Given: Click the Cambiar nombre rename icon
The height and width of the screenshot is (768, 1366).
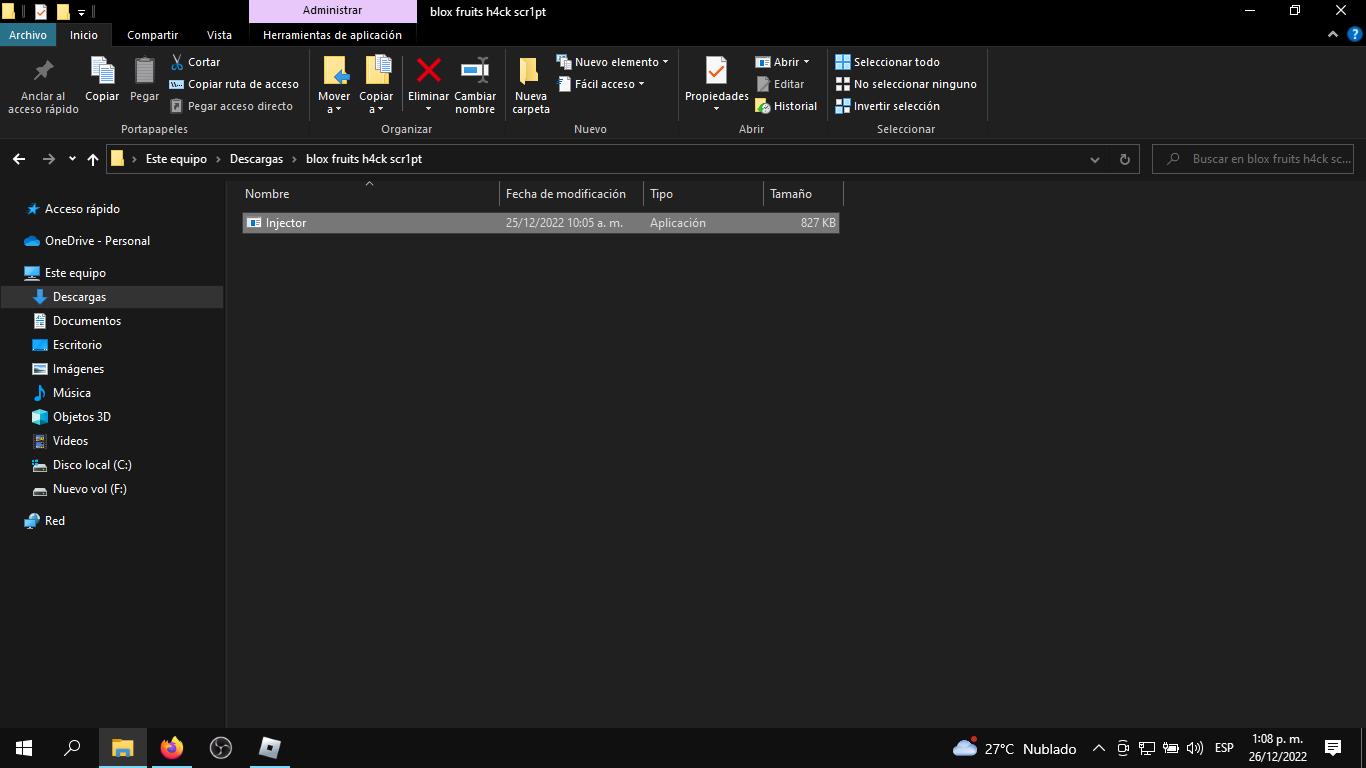Looking at the screenshot, I should pyautogui.click(x=474, y=71).
